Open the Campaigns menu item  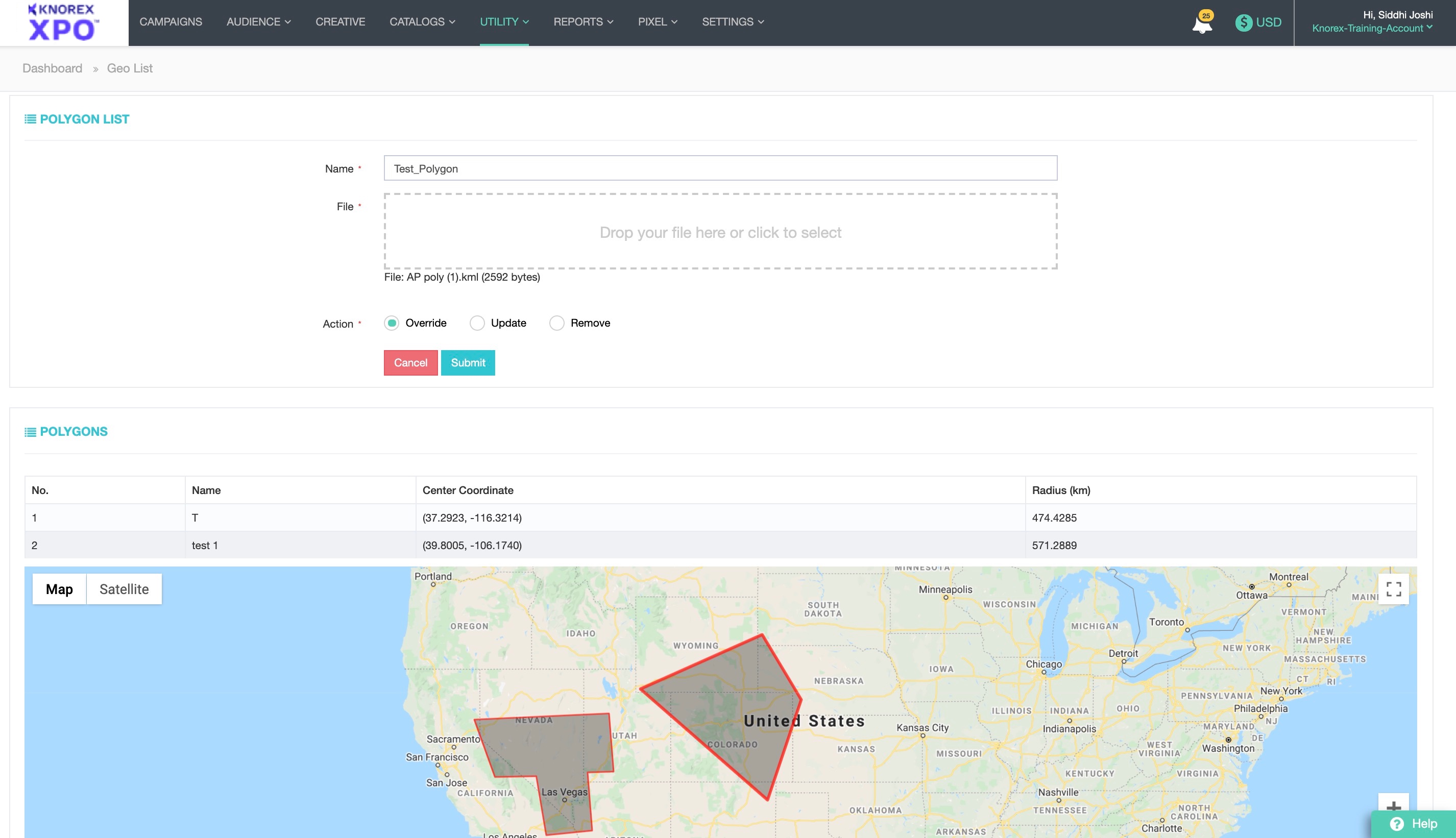(171, 22)
